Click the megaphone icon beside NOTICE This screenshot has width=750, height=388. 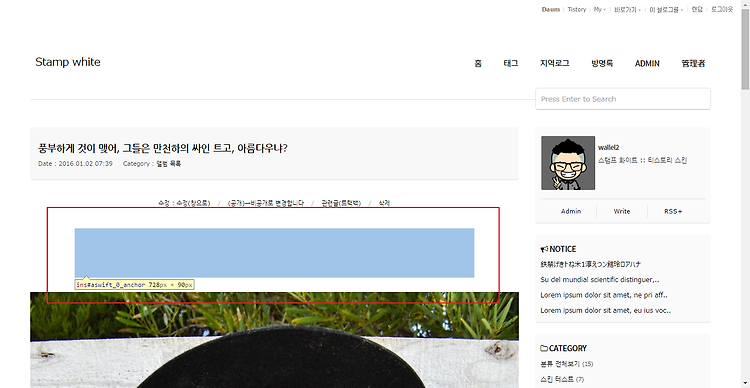point(544,249)
